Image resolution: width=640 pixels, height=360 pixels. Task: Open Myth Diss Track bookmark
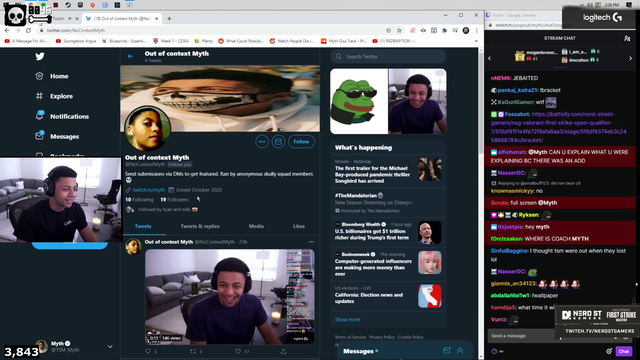344,41
